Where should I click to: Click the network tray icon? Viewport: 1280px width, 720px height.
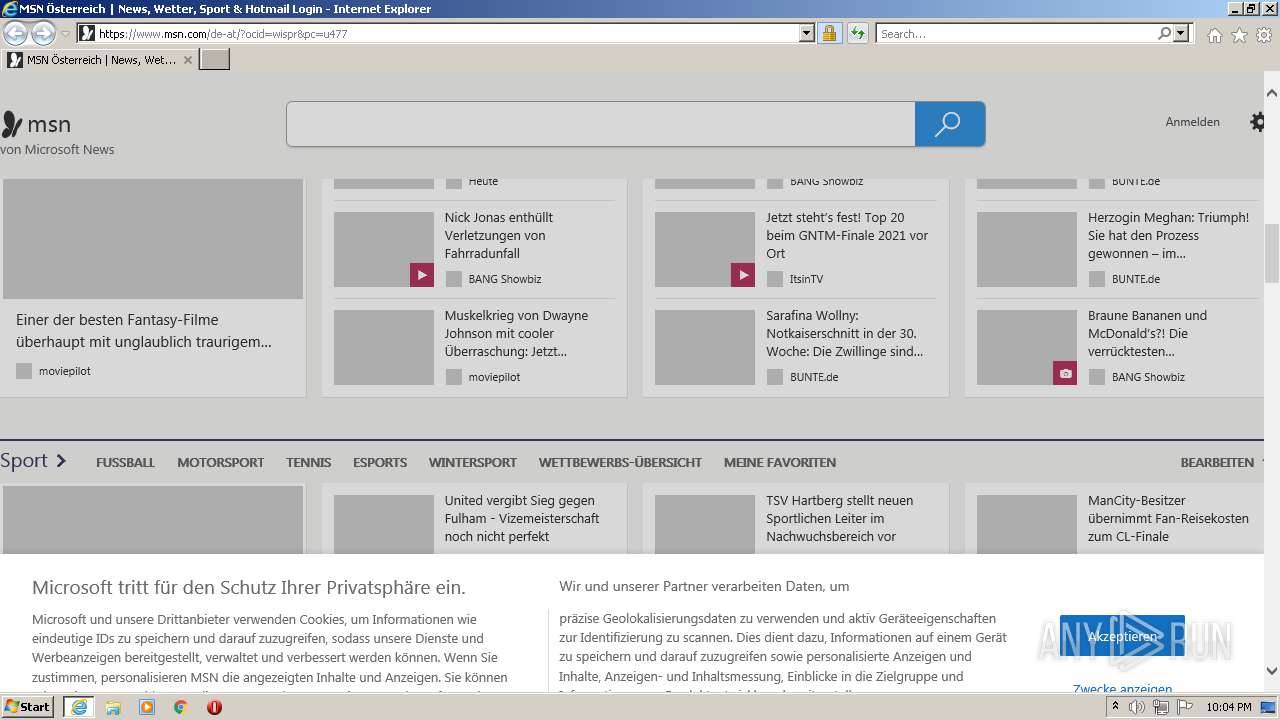click(x=1161, y=707)
